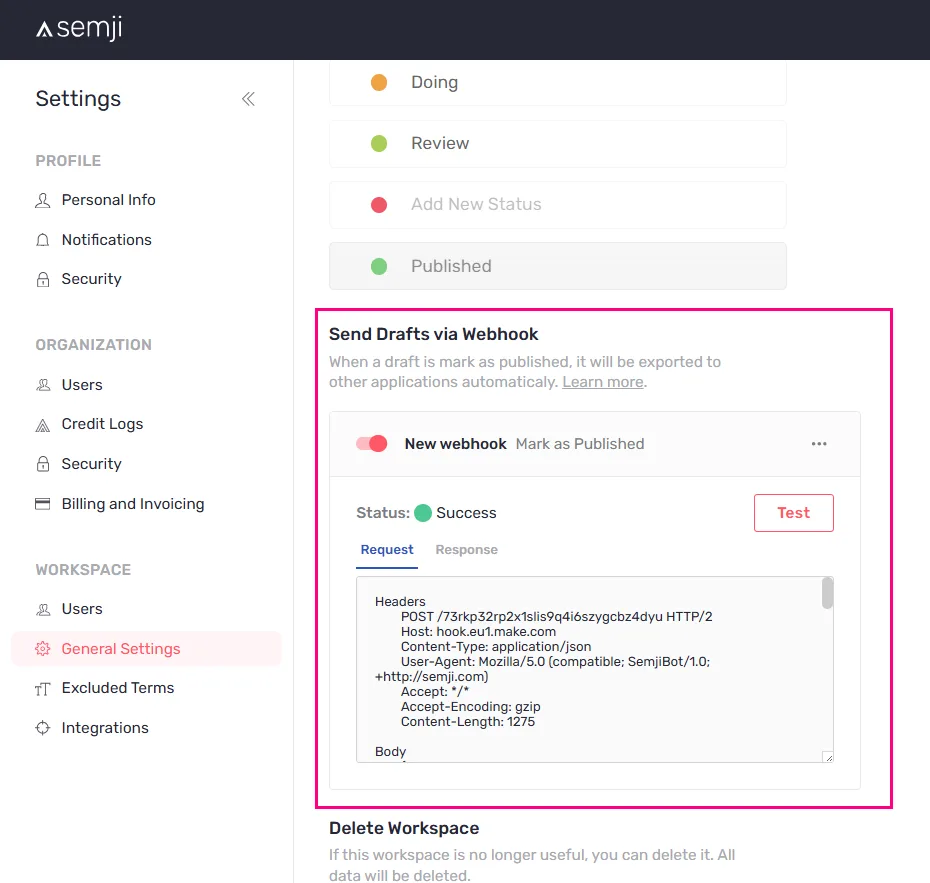The width and height of the screenshot is (930, 883).
Task: Collapse the Settings sidebar with double chevron
Action: pos(249,99)
